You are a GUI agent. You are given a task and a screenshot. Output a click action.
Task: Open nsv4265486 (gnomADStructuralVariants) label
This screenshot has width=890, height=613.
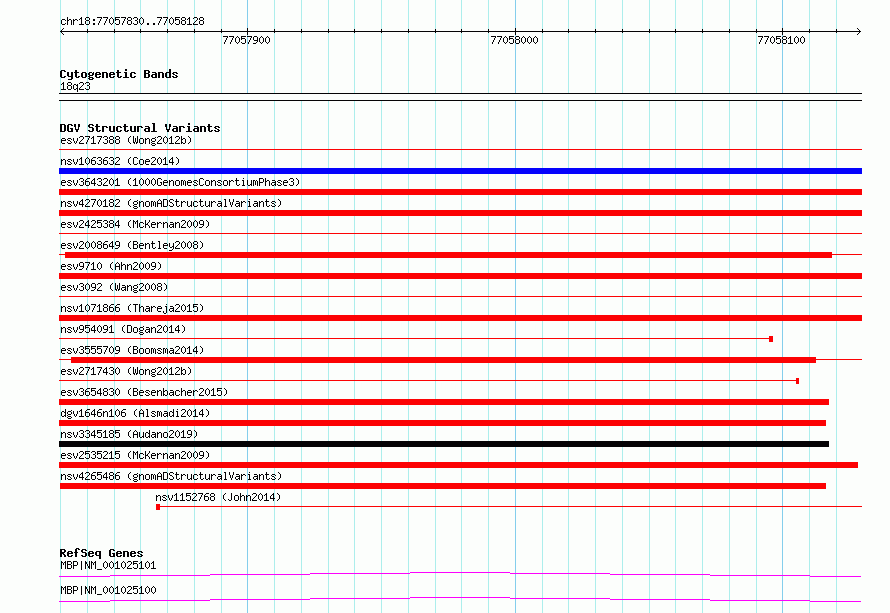tap(171, 476)
